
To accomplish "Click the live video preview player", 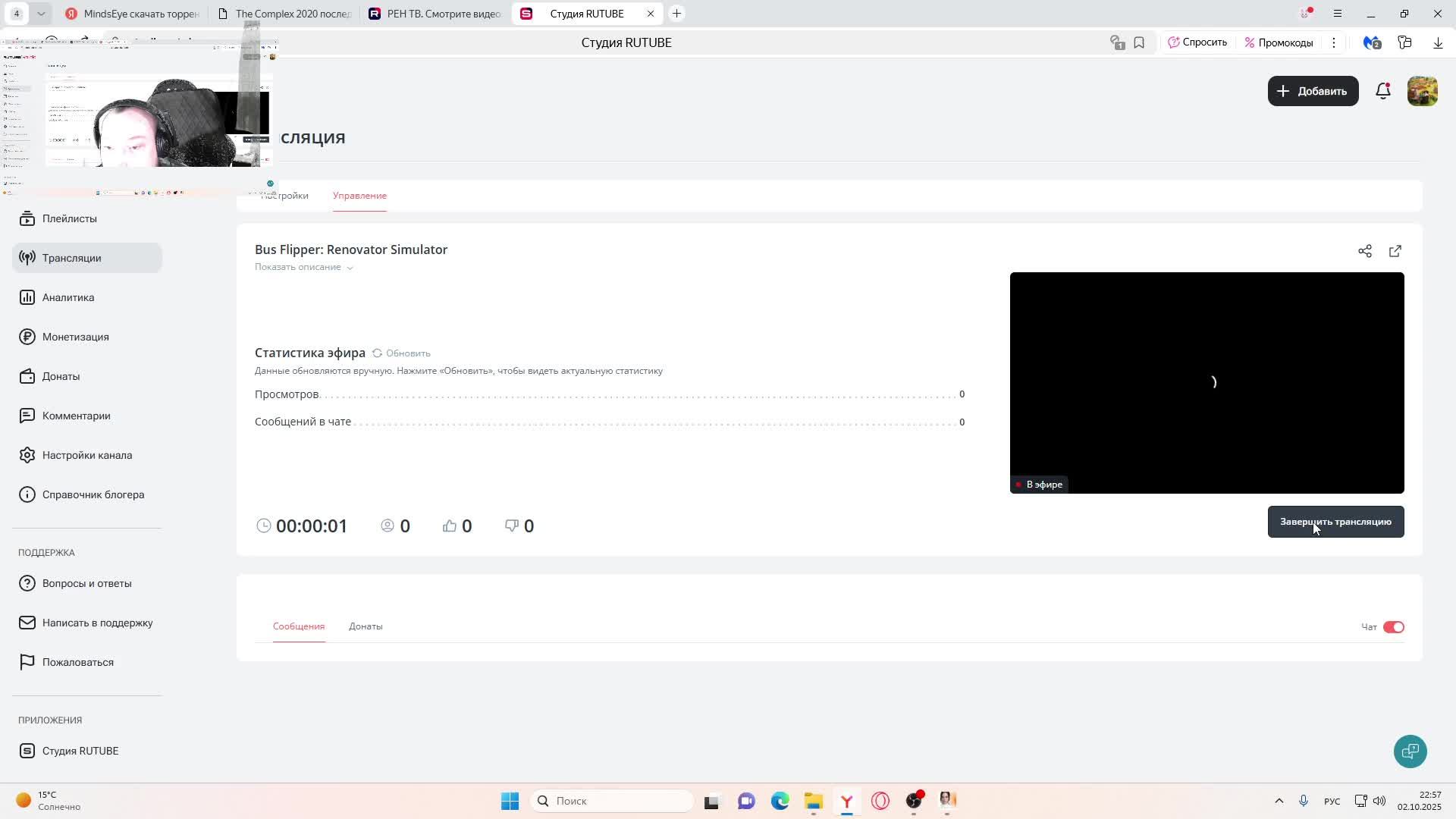I will (x=1207, y=382).
